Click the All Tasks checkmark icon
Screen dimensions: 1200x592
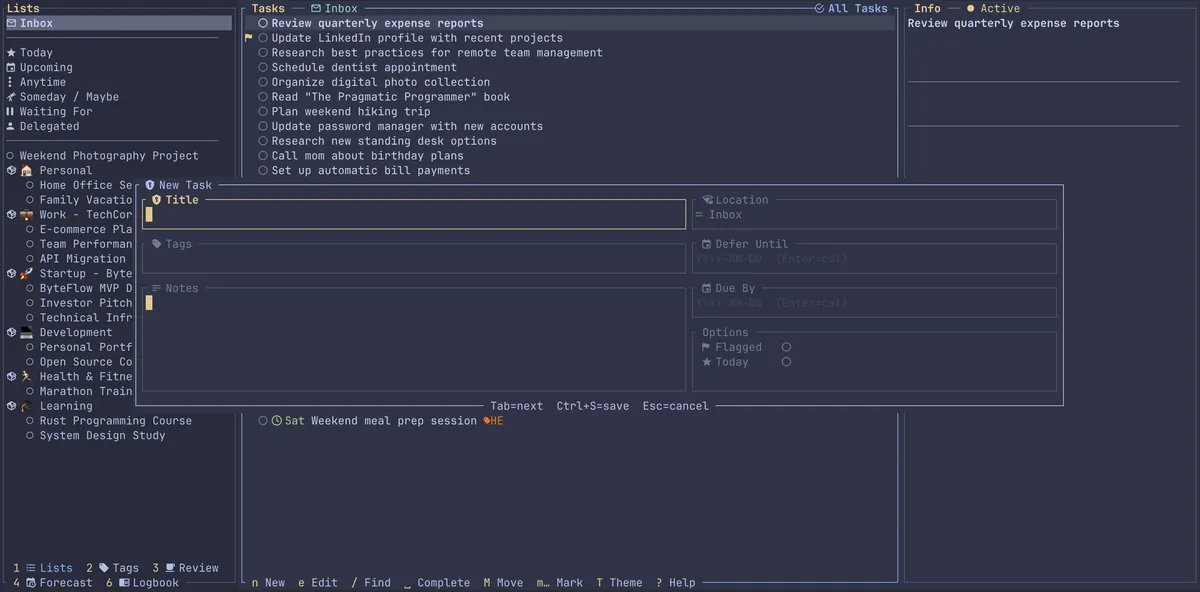coord(819,8)
